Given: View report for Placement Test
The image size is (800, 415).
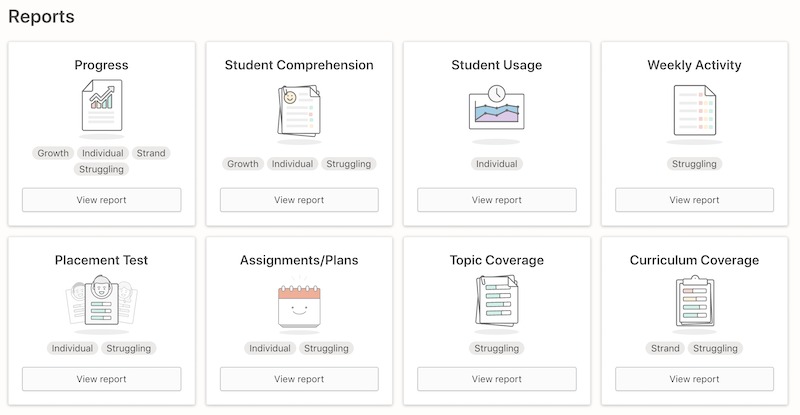Looking at the screenshot, I should pyautogui.click(x=101, y=379).
